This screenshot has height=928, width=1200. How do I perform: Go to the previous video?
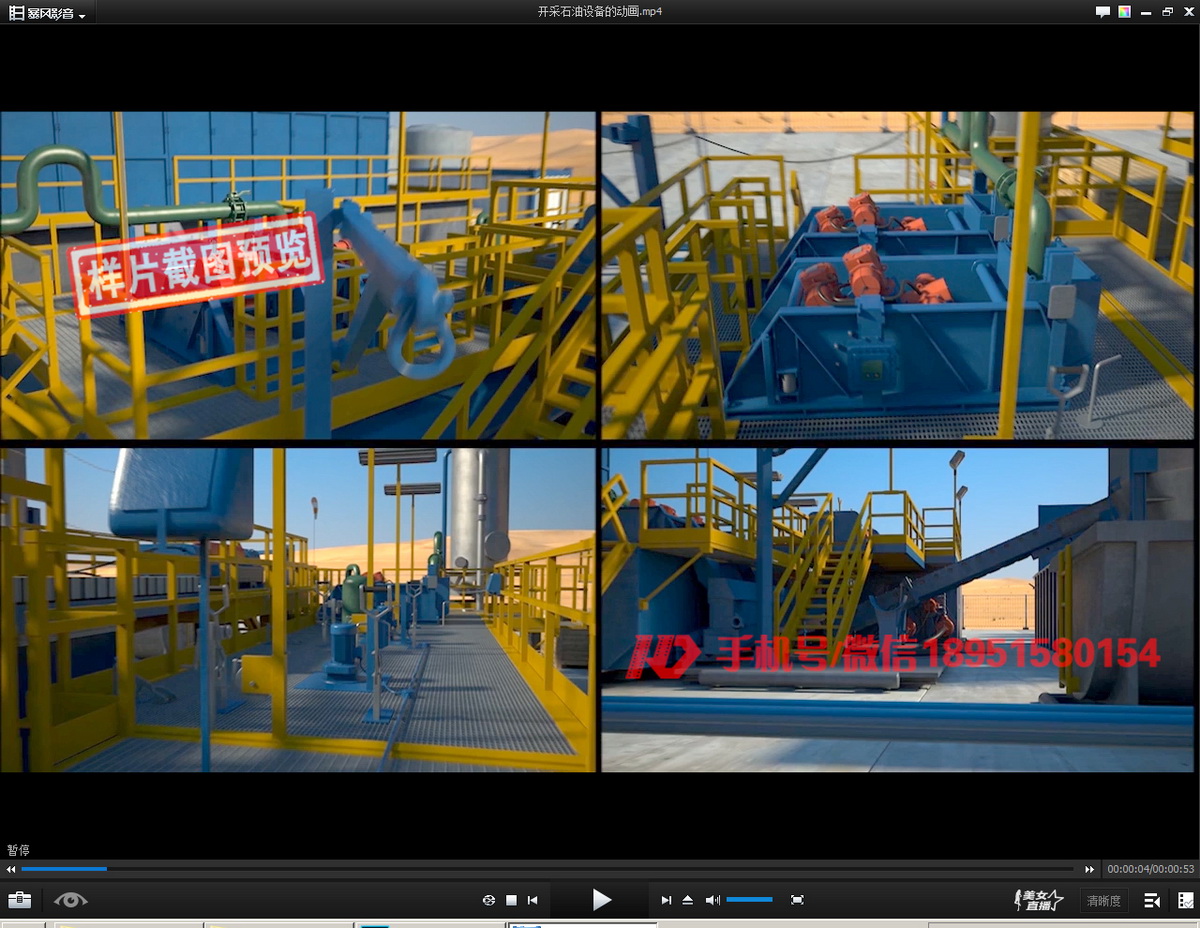pyautogui.click(x=533, y=900)
